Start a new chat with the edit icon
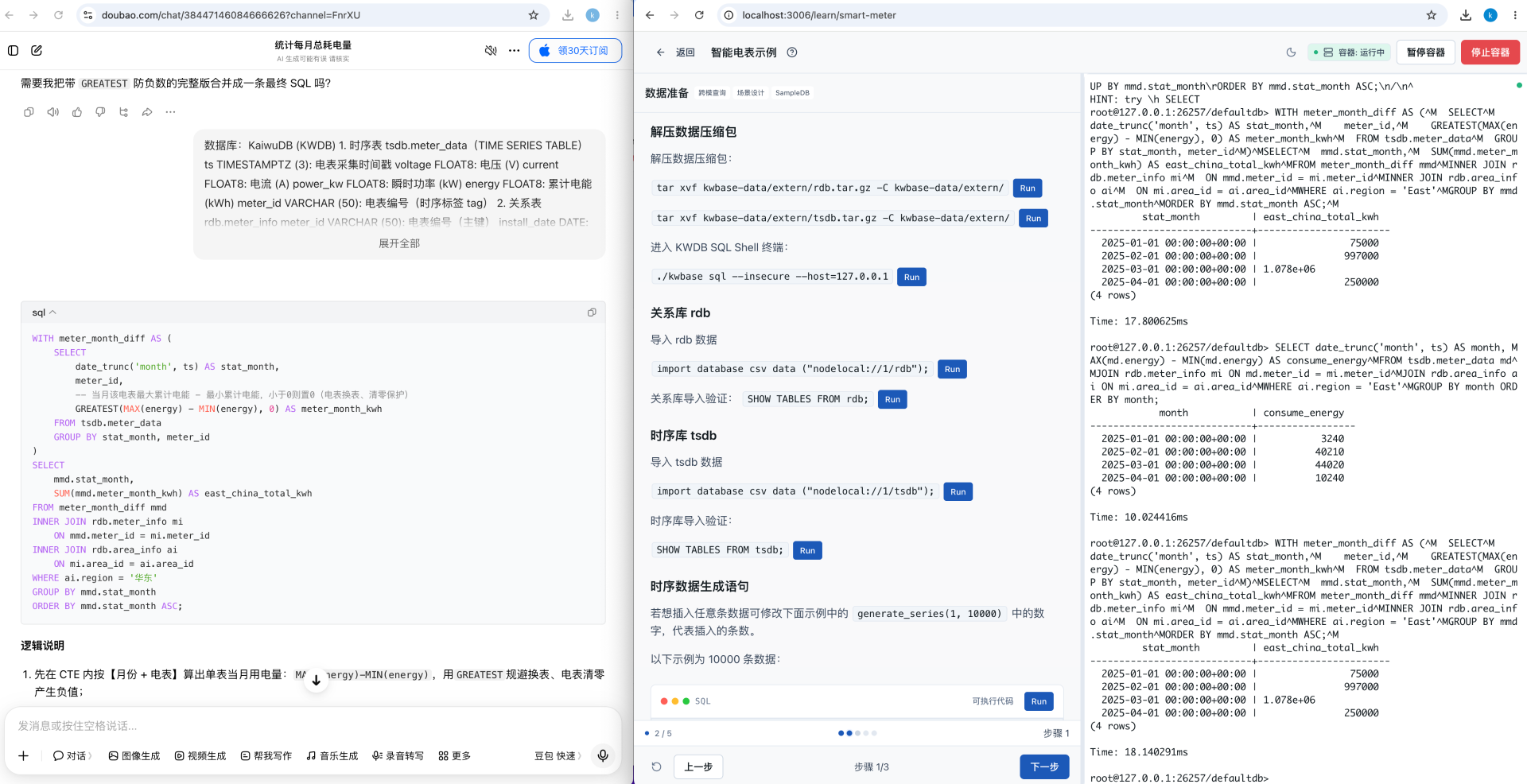 tap(37, 51)
